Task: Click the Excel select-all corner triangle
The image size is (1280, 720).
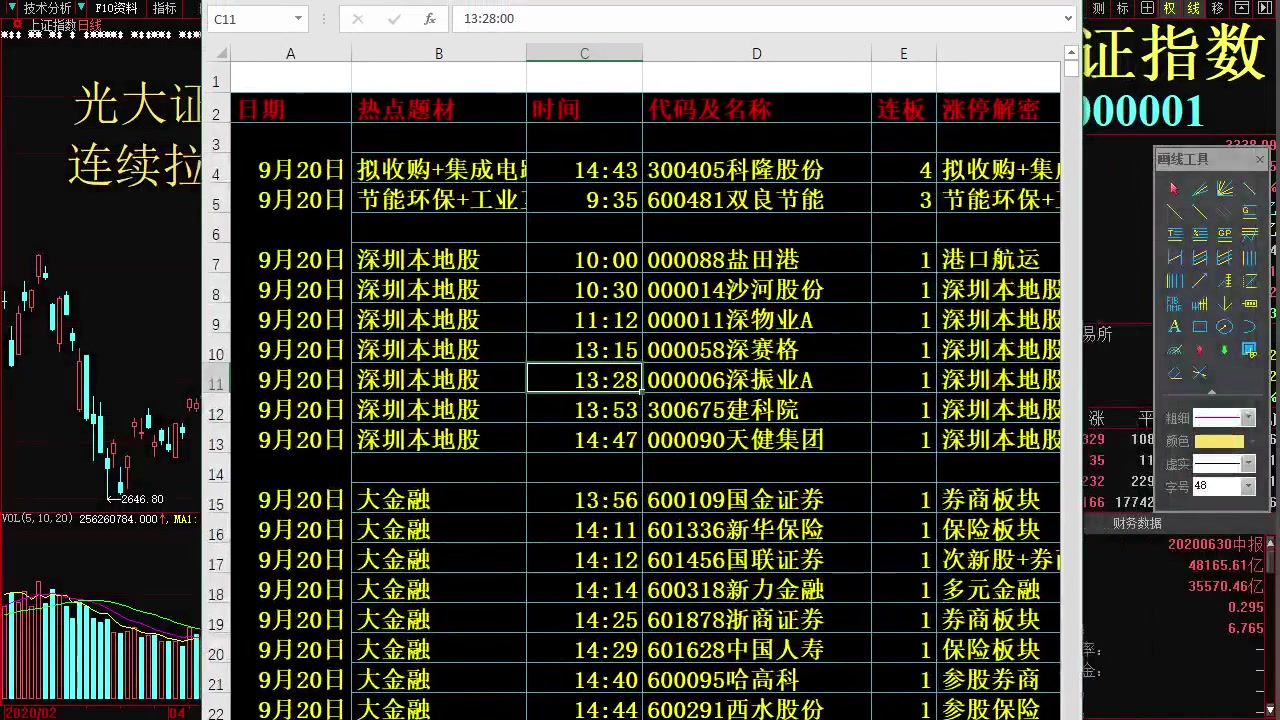Action: coord(221,54)
